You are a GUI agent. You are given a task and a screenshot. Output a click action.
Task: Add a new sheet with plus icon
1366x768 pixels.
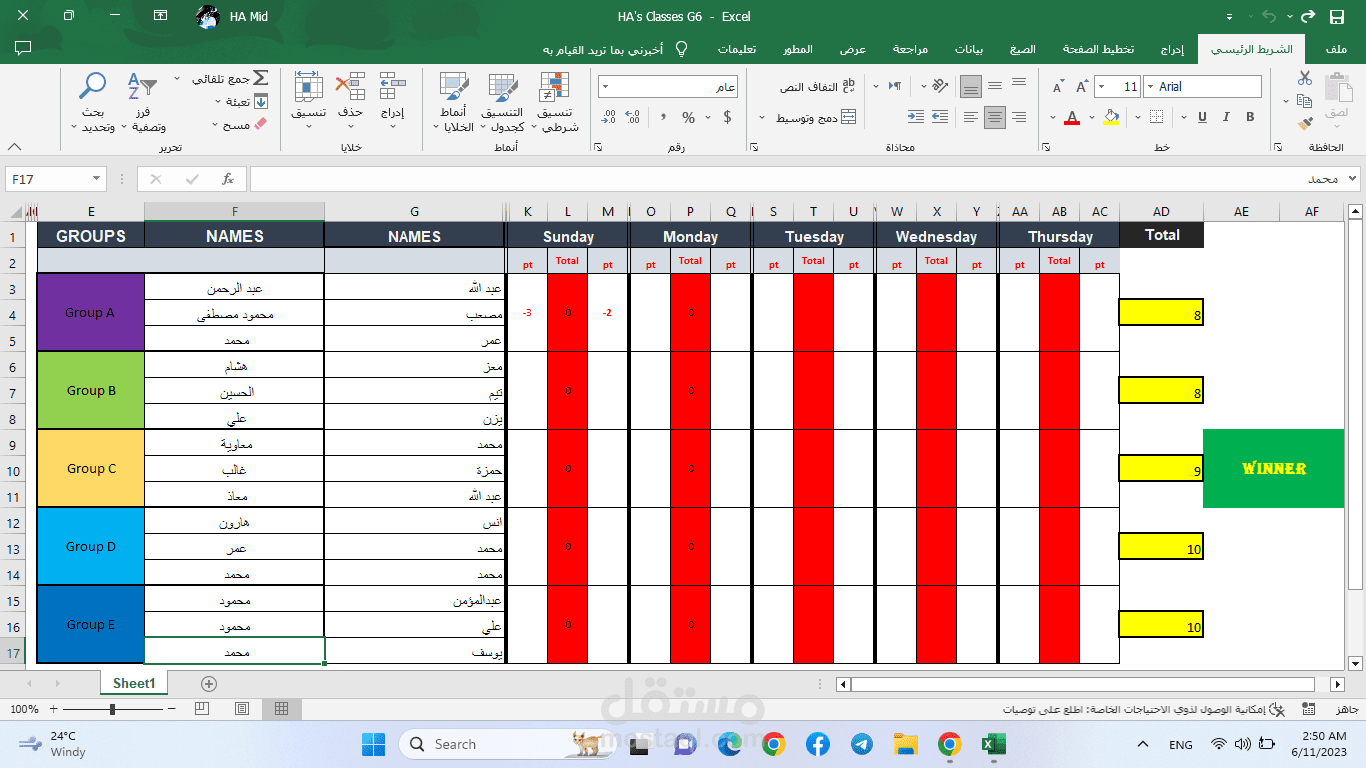point(209,684)
